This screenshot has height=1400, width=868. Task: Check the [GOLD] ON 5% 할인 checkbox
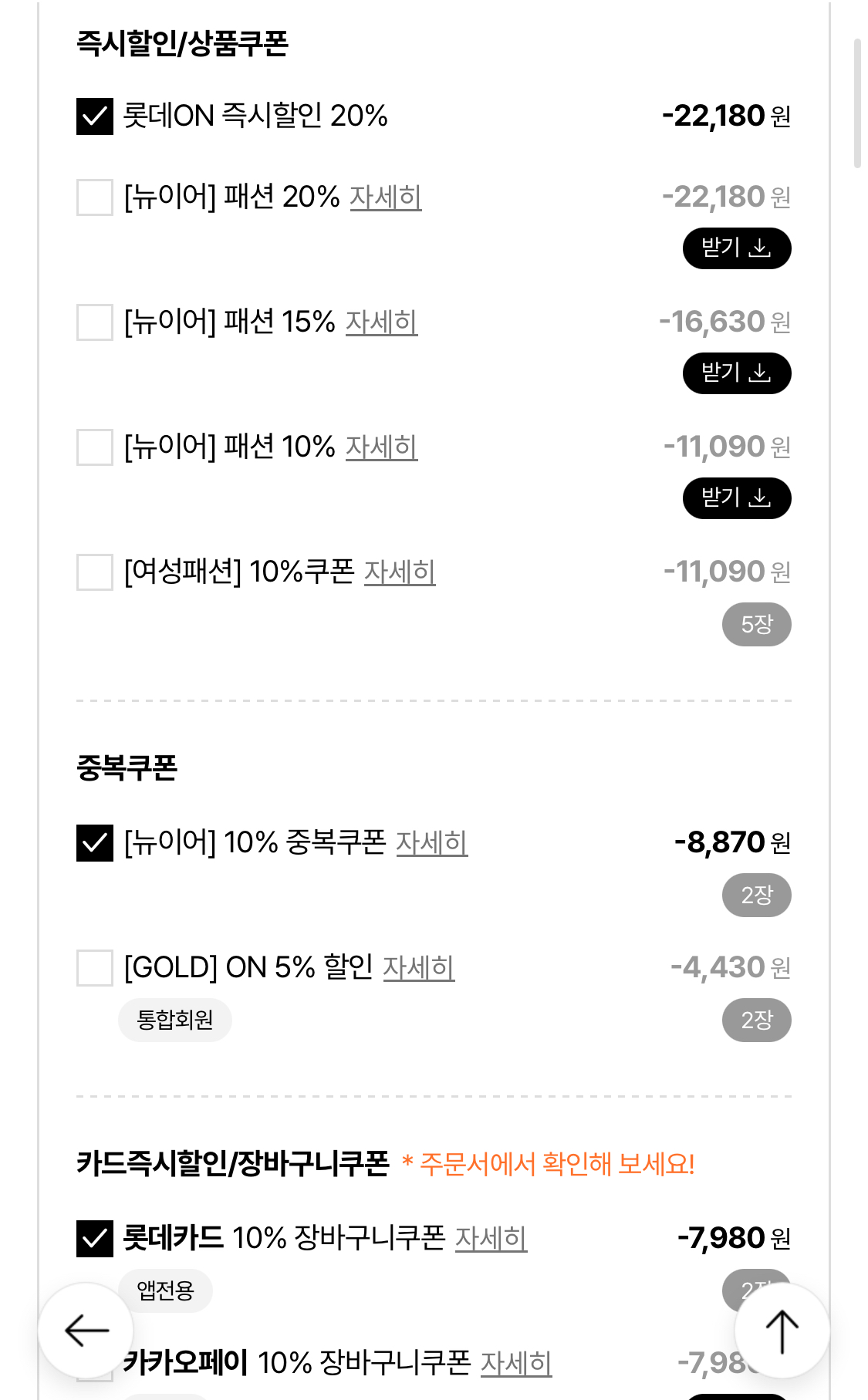[x=95, y=968]
